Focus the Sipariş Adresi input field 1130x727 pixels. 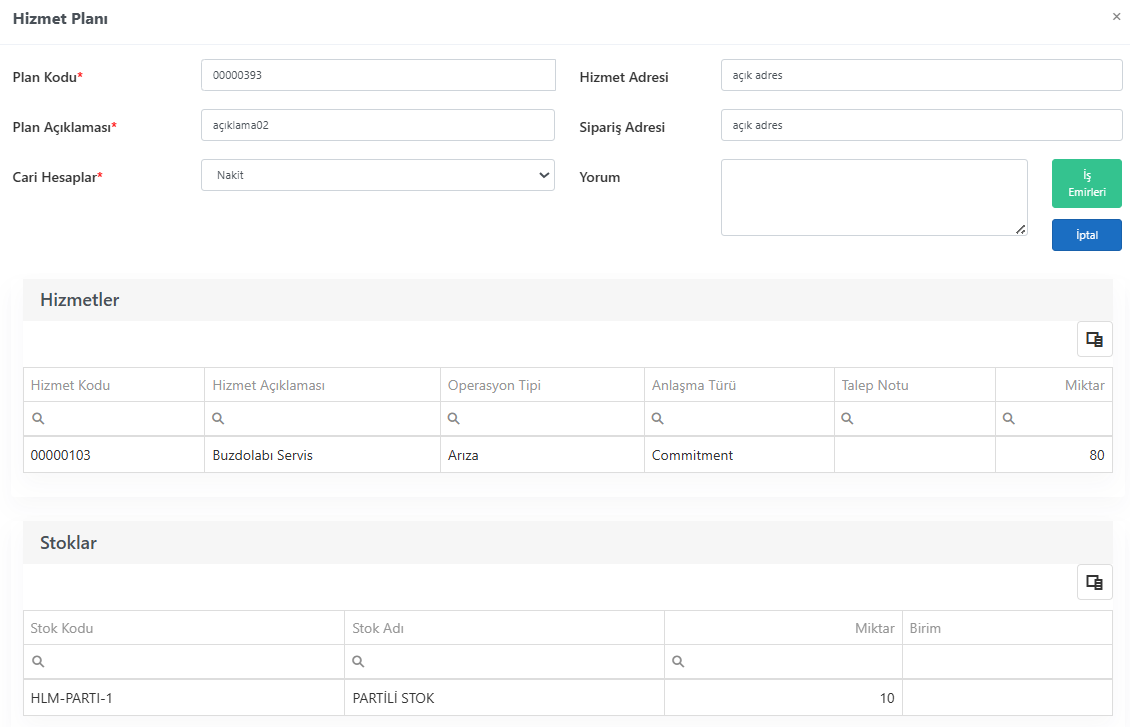click(x=922, y=125)
